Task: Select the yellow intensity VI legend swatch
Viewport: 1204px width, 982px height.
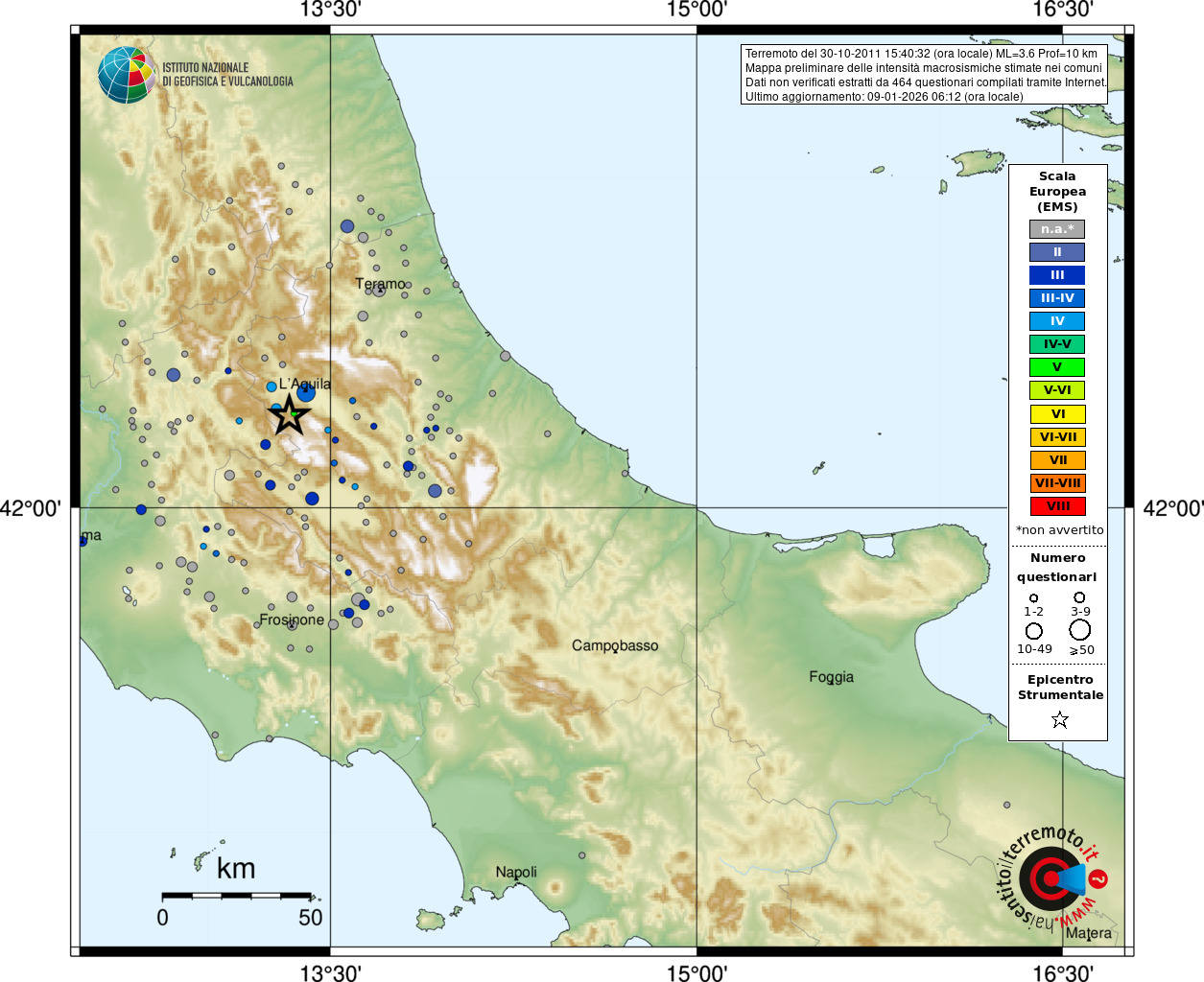Action: click(x=1057, y=414)
